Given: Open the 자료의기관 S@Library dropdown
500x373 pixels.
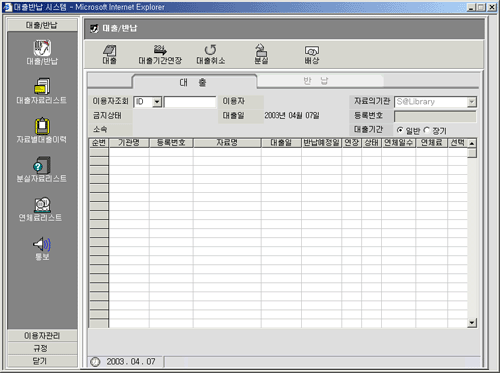Looking at the screenshot, I should [x=471, y=102].
